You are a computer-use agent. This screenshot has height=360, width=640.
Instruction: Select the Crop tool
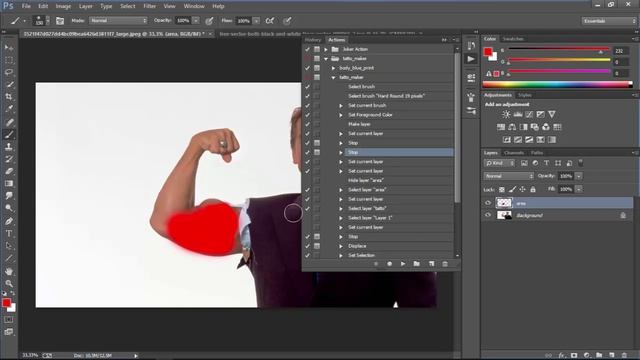(9, 97)
